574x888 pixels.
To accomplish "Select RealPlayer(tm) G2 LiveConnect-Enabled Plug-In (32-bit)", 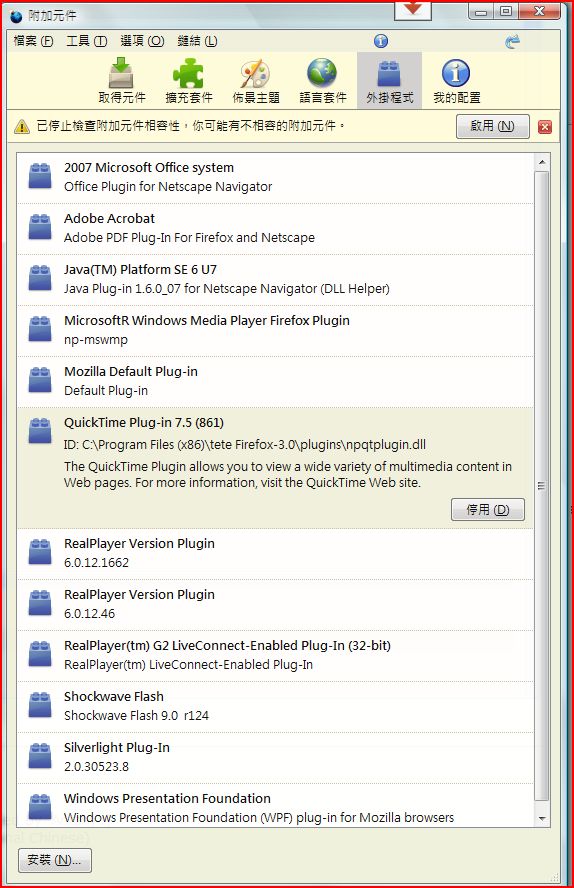I will point(276,656).
